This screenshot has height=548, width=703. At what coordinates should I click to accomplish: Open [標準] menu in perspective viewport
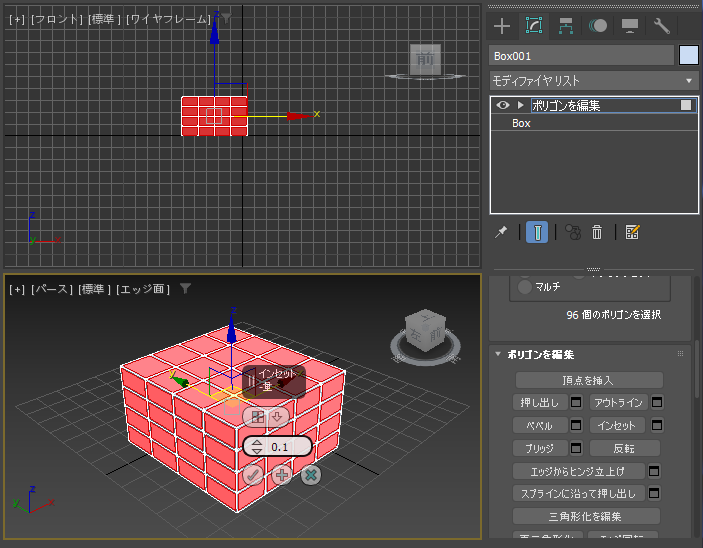(x=95, y=289)
